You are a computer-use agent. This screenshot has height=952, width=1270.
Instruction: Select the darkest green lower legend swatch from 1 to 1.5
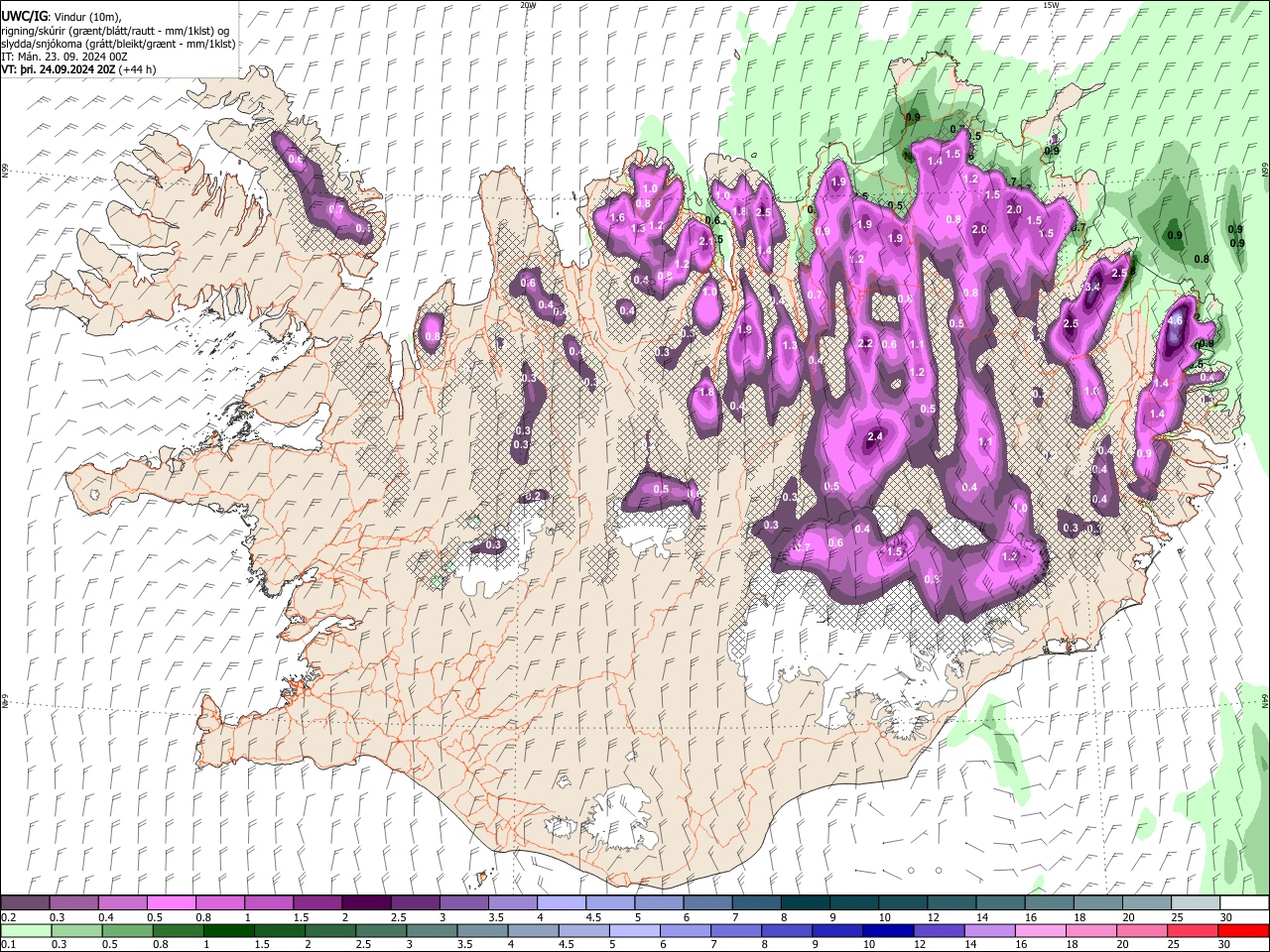(228, 930)
